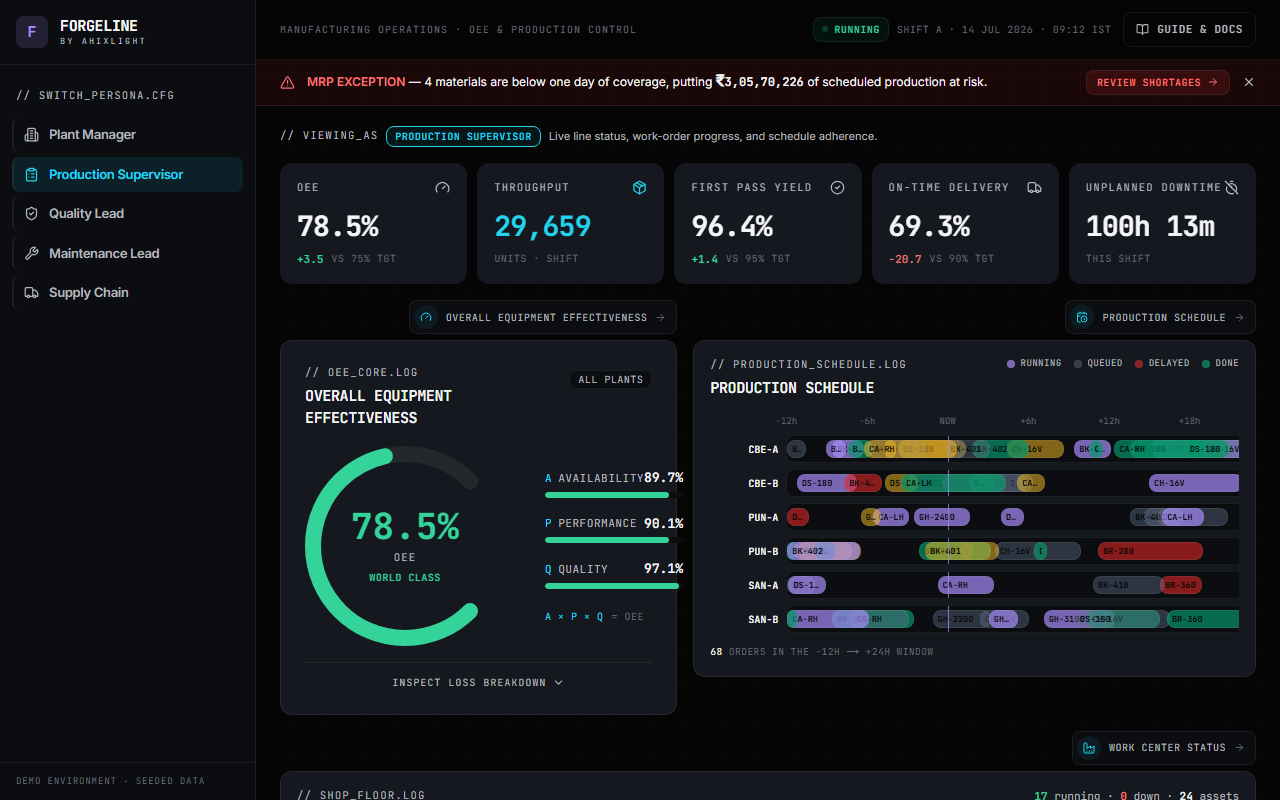Click the Production Supervisor viewing-as badge
Image resolution: width=1280 pixels, height=800 pixels.
coord(463,136)
